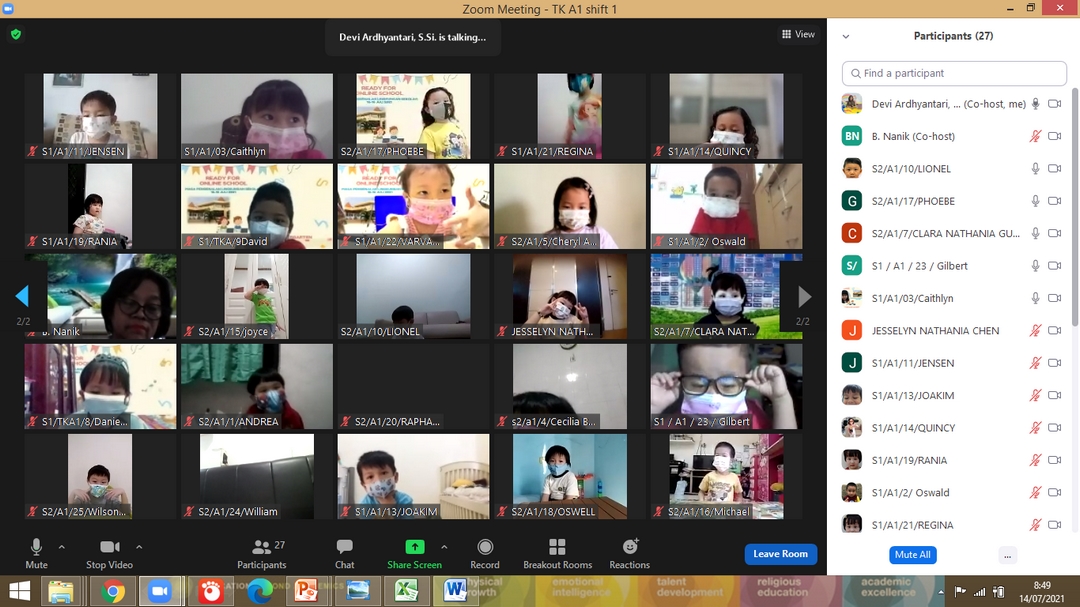The width and height of the screenshot is (1080, 607).
Task: Open the Reactions menu icon
Action: pos(630,547)
